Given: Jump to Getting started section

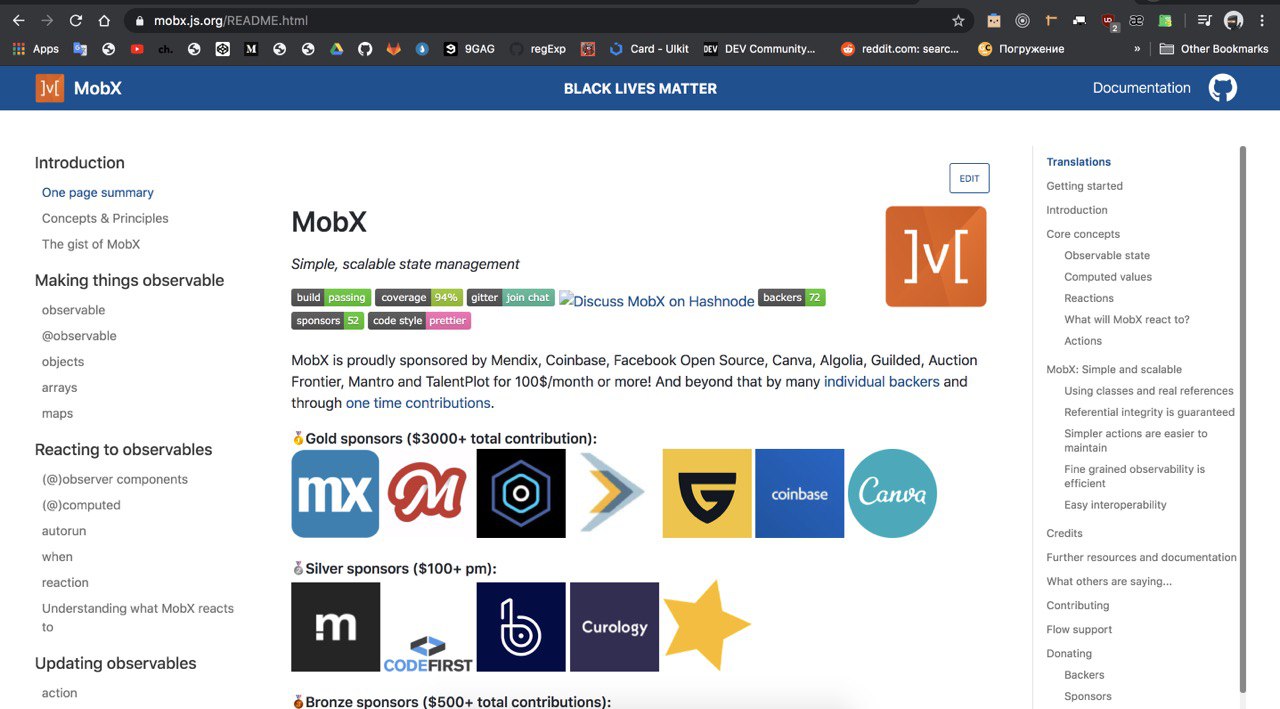Looking at the screenshot, I should pos(1084,186).
